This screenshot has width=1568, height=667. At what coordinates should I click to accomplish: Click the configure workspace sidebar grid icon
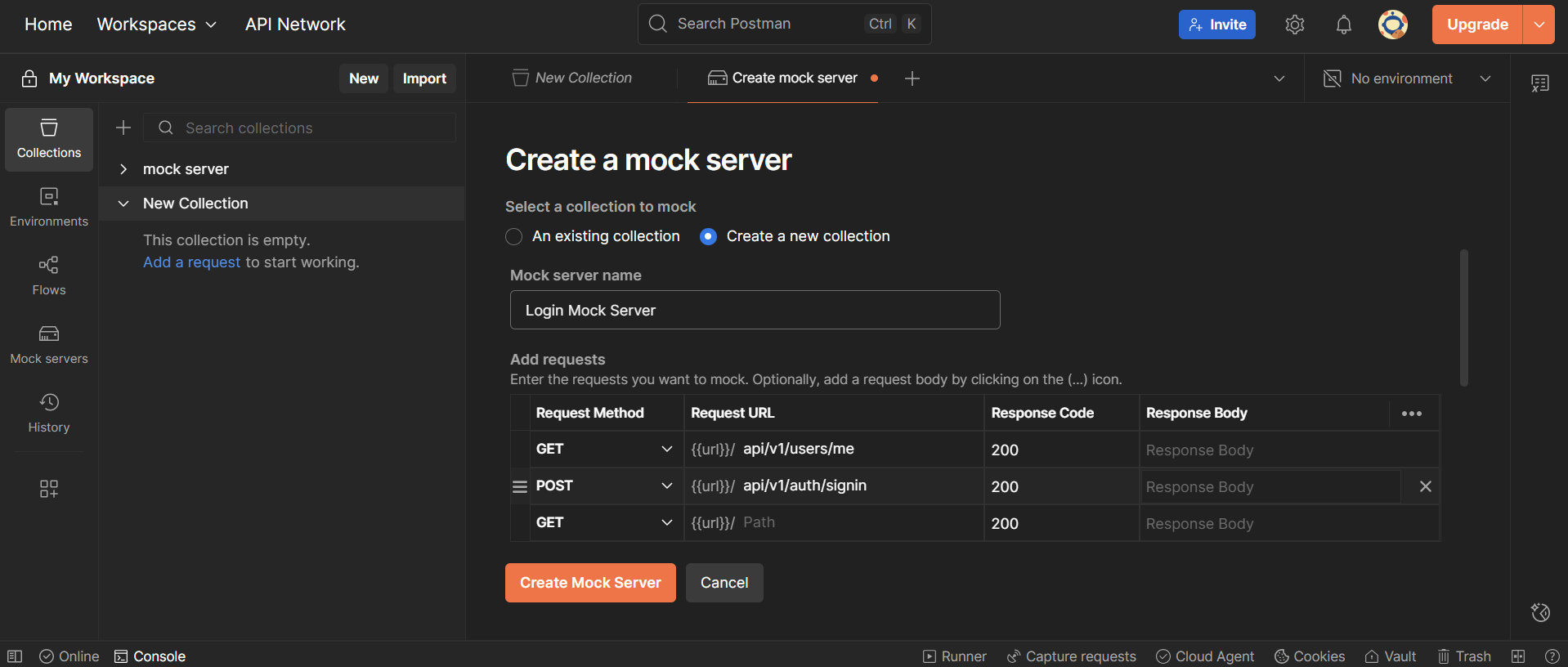pyautogui.click(x=49, y=489)
